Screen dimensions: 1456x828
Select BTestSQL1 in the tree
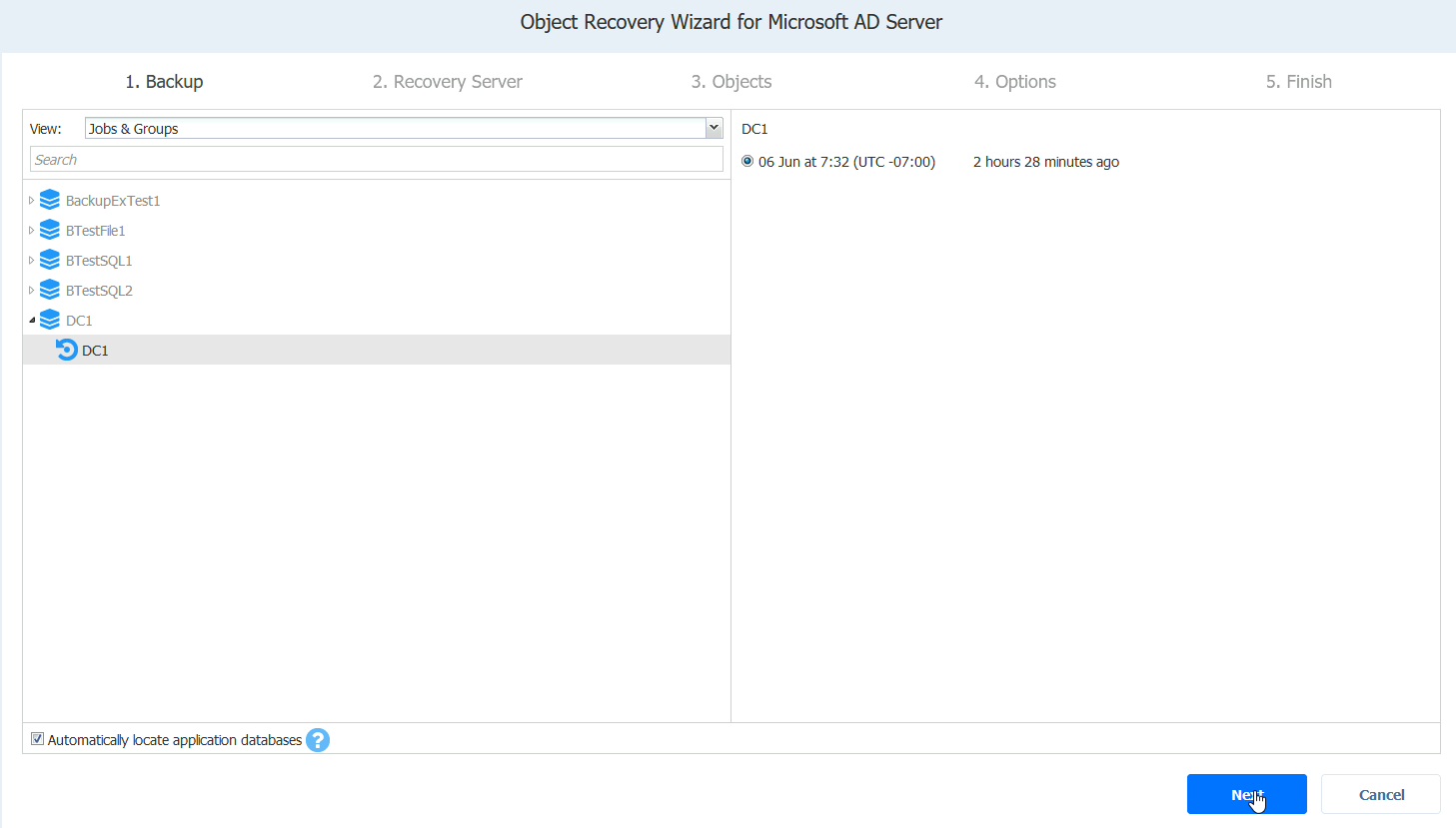coord(99,261)
